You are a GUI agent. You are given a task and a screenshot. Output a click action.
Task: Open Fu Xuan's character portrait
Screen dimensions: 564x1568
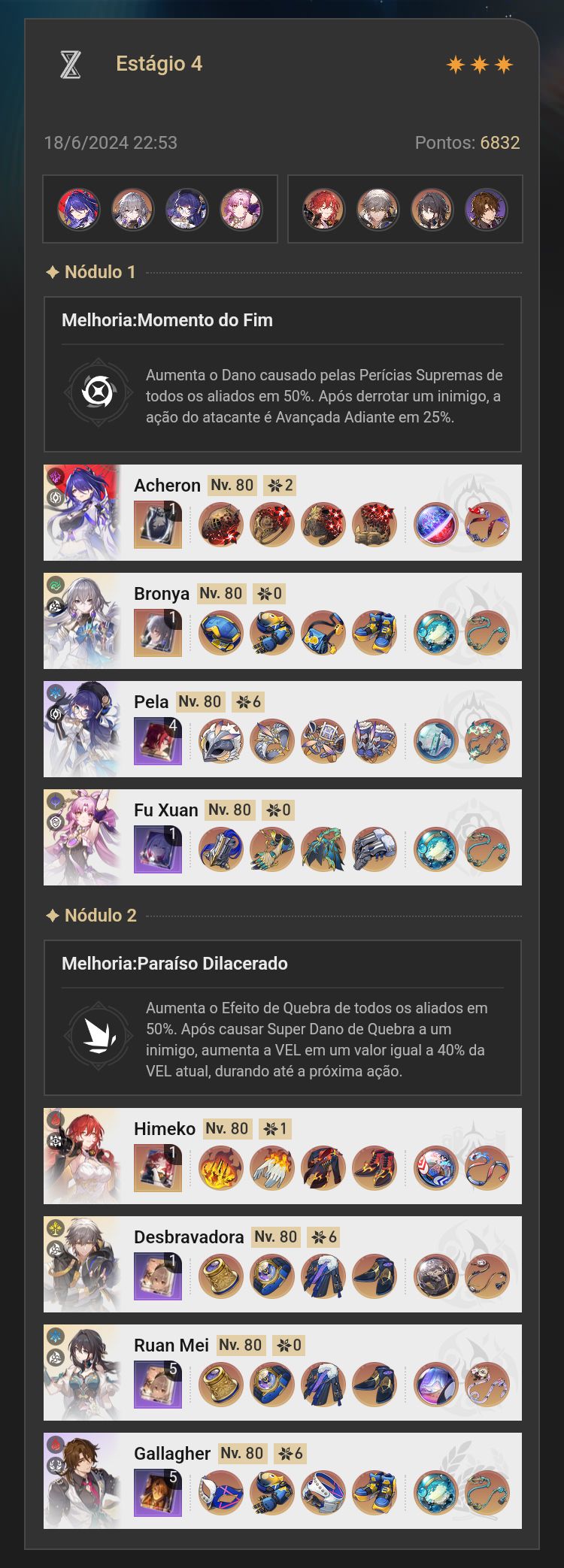(x=83, y=837)
